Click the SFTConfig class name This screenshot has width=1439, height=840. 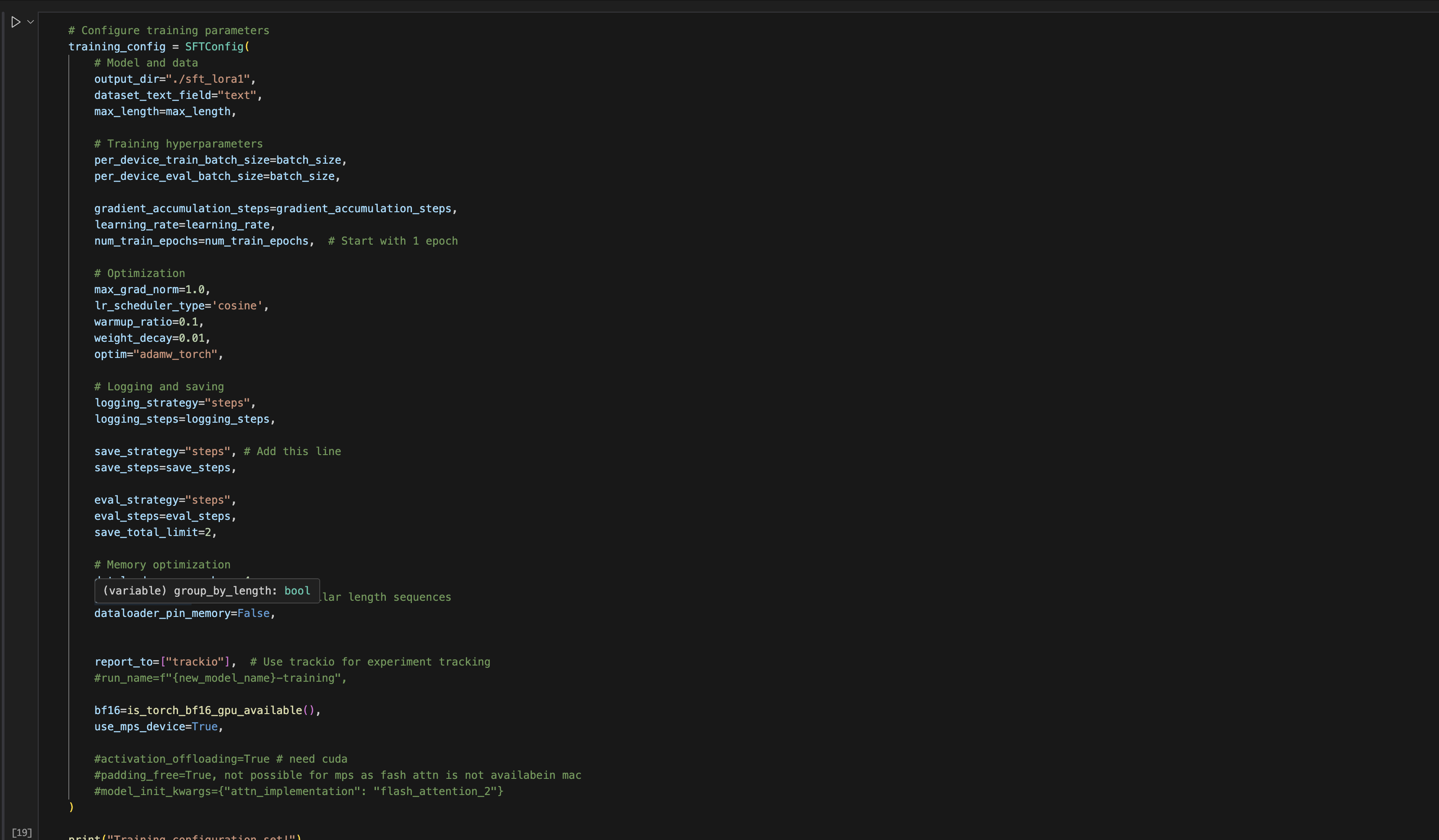pyautogui.click(x=214, y=47)
